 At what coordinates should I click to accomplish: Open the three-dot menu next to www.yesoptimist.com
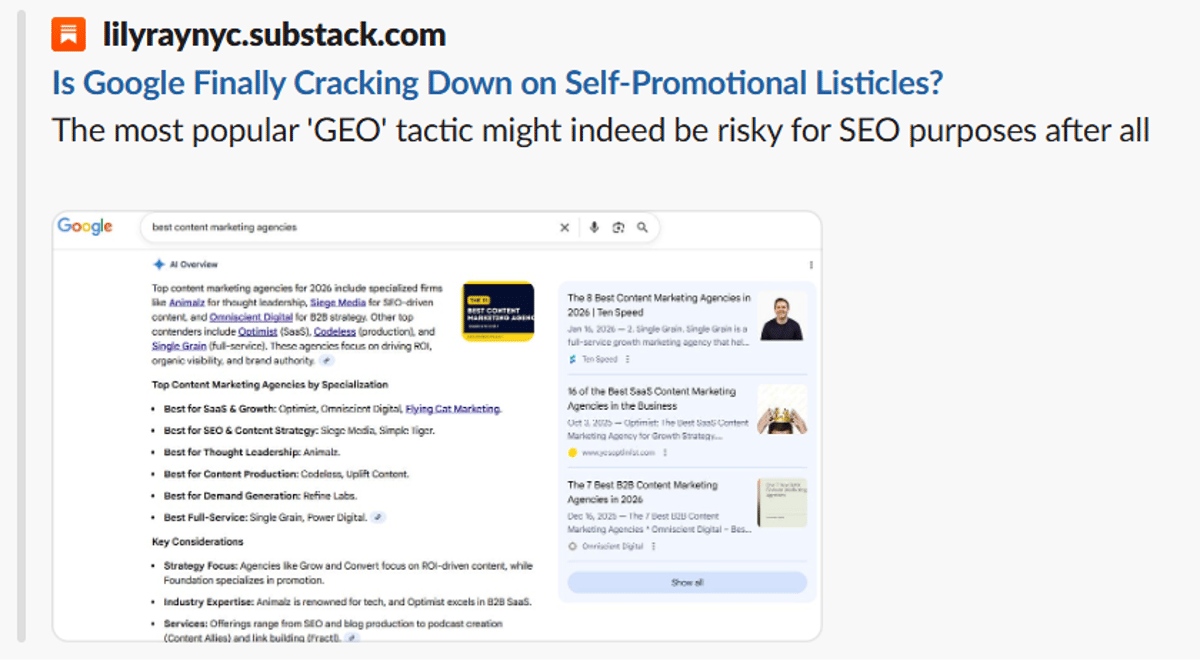(666, 452)
